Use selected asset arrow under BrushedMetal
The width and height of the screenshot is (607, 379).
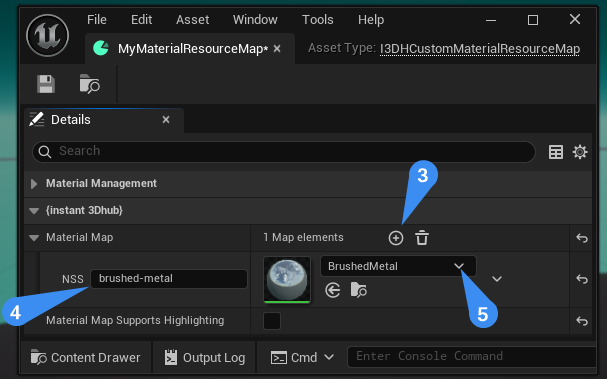point(333,290)
